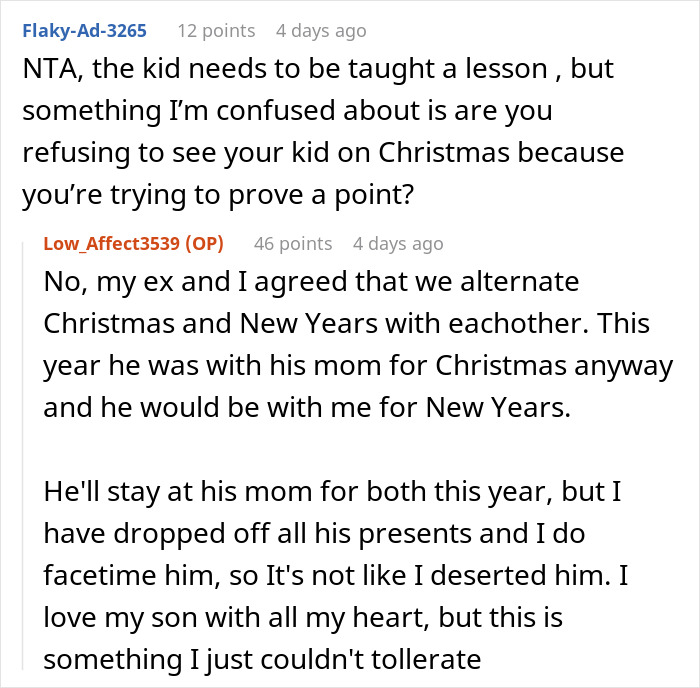Click the "46 points" score
Viewport: 700px width, 688px height.
pos(292,243)
